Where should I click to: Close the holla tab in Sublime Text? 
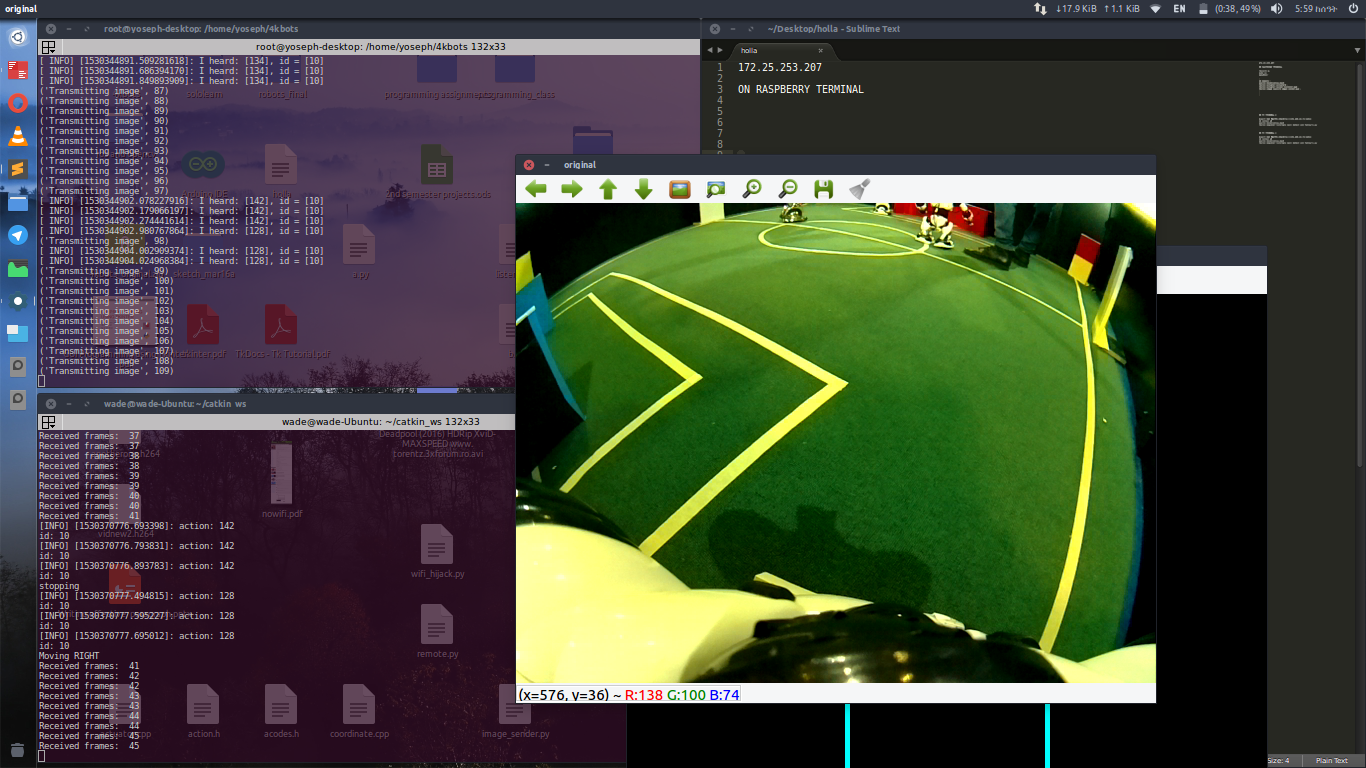click(820, 50)
